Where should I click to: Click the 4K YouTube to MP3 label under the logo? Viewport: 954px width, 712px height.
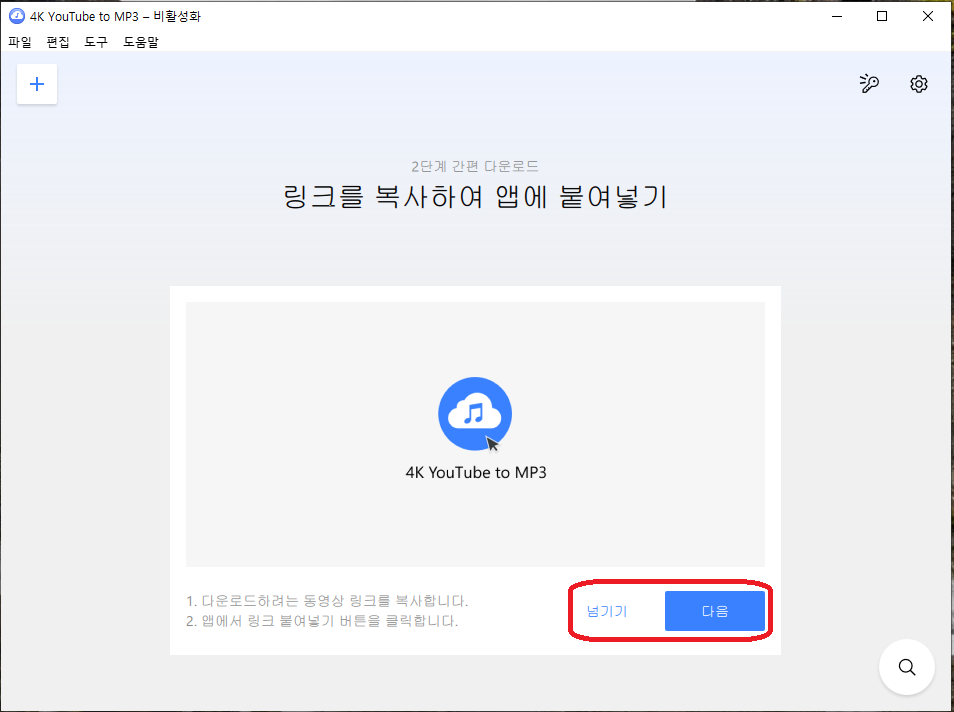(x=476, y=472)
